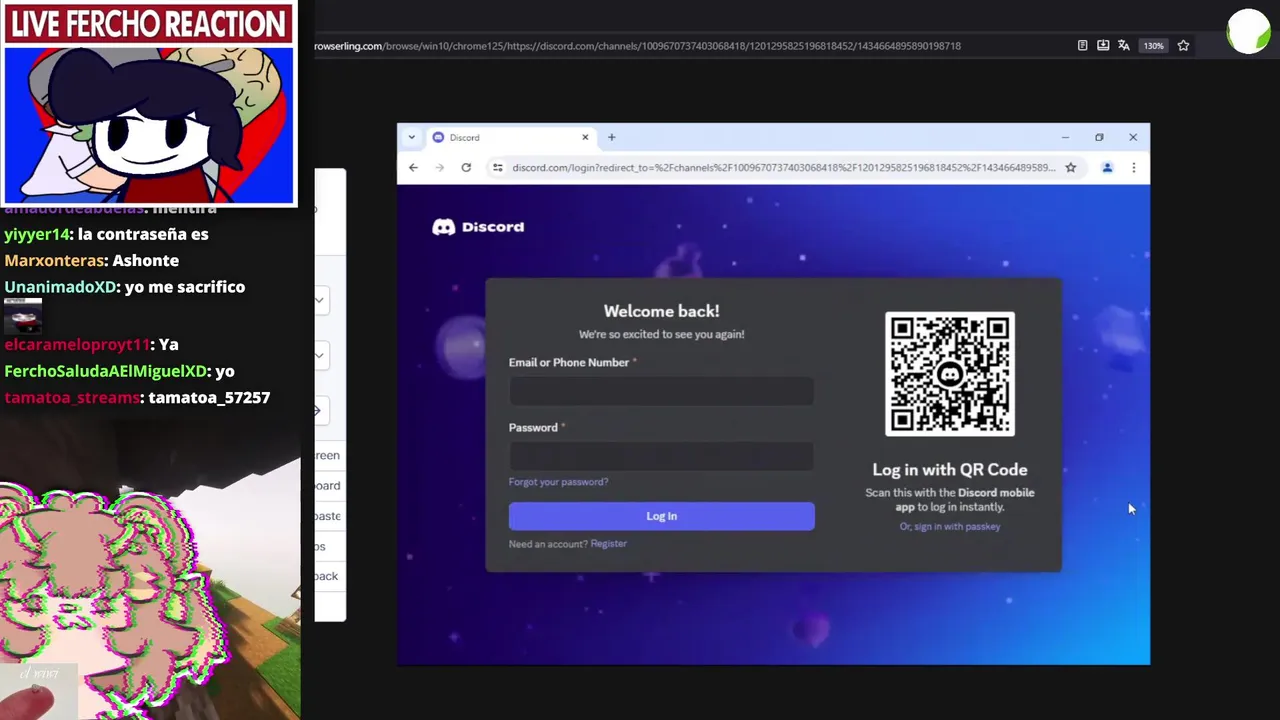Close the Discord tab with its X
The image size is (1280, 720).
pyautogui.click(x=585, y=137)
